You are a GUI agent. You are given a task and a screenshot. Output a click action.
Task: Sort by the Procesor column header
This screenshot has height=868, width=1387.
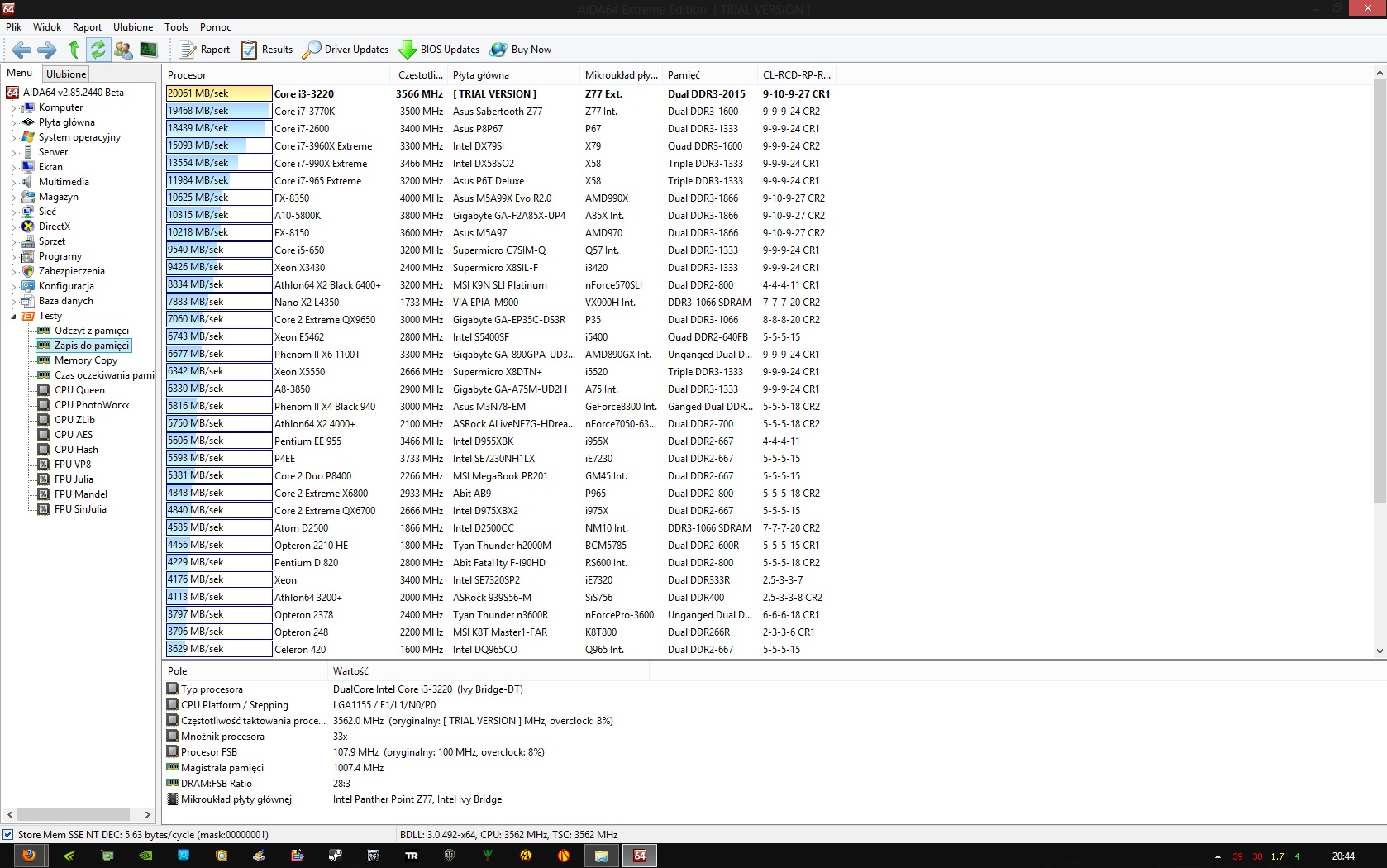(276, 75)
